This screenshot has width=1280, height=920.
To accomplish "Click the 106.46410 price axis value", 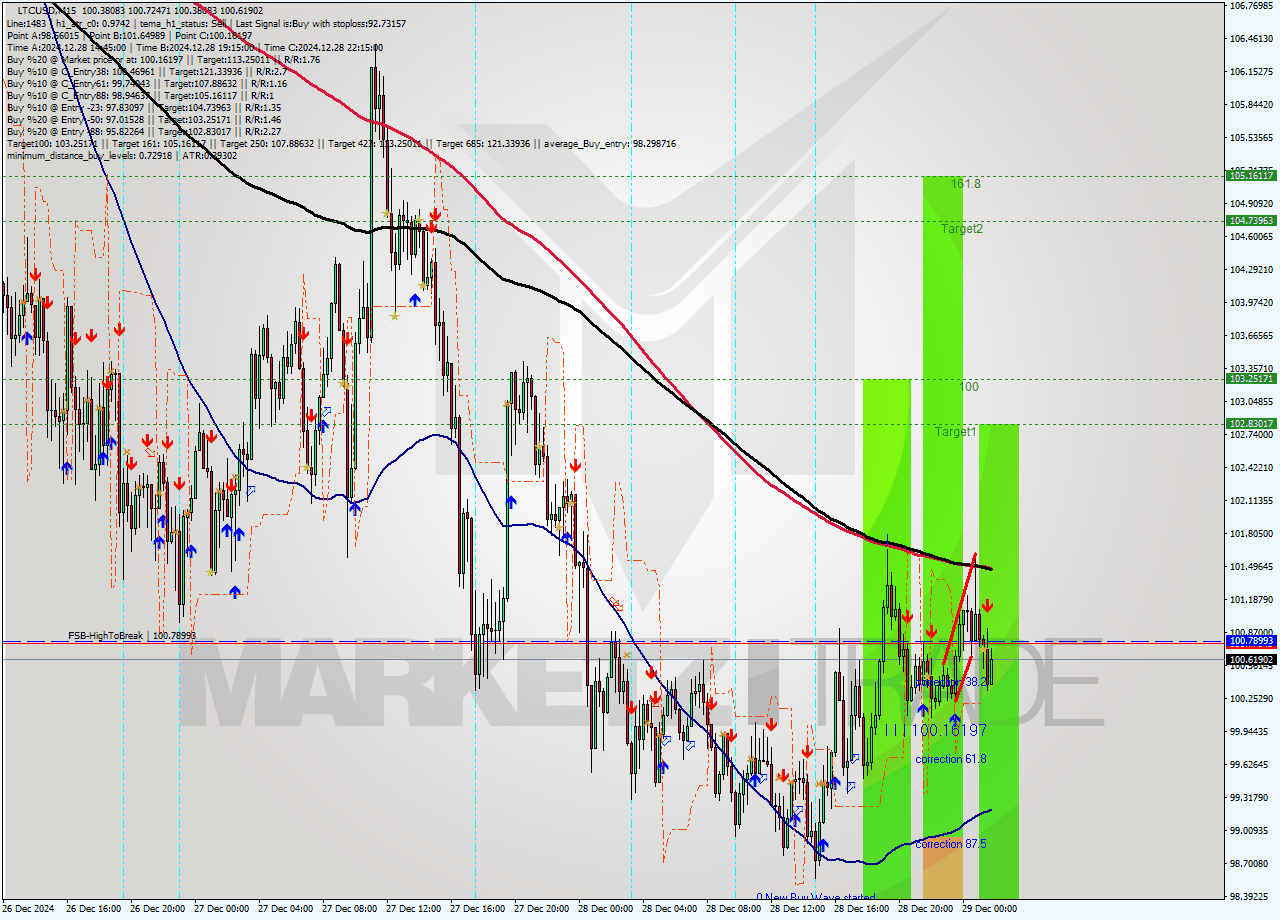I will point(1251,39).
